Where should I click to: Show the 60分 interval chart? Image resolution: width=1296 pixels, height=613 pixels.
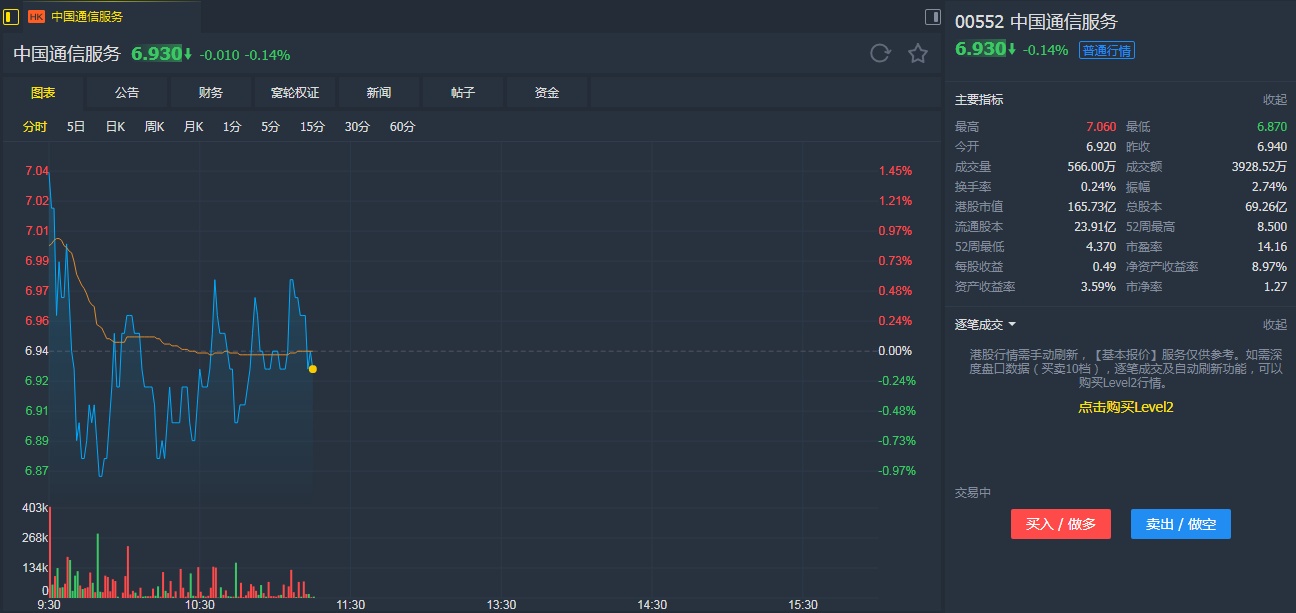(x=402, y=127)
